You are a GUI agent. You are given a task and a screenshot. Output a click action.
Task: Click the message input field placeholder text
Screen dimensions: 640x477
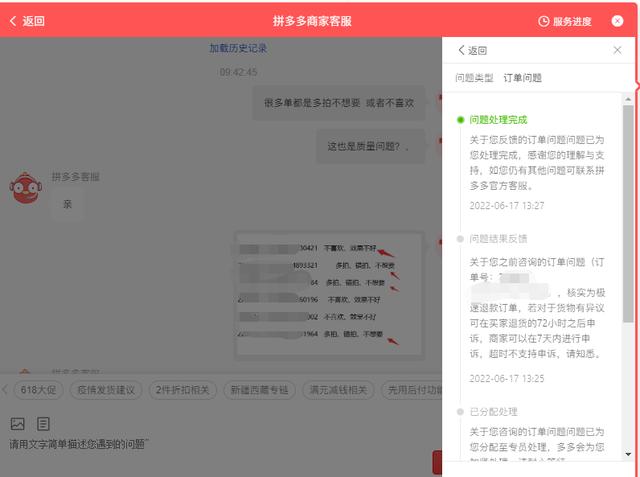point(79,444)
